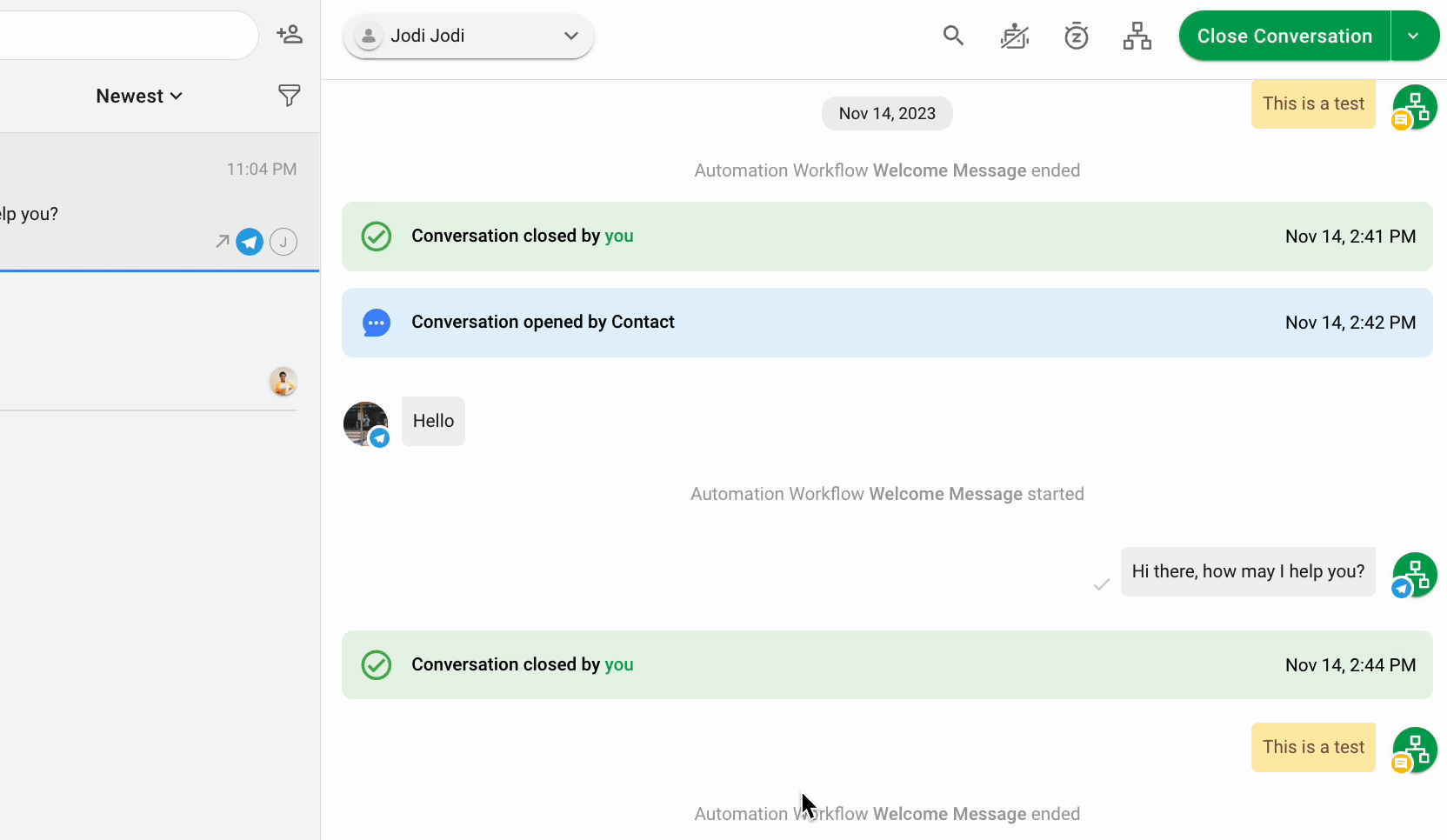Screen dimensions: 1447x840
Task: Click the blue chat bubble on 'Conversation opened by Contact'
Action: coord(376,323)
